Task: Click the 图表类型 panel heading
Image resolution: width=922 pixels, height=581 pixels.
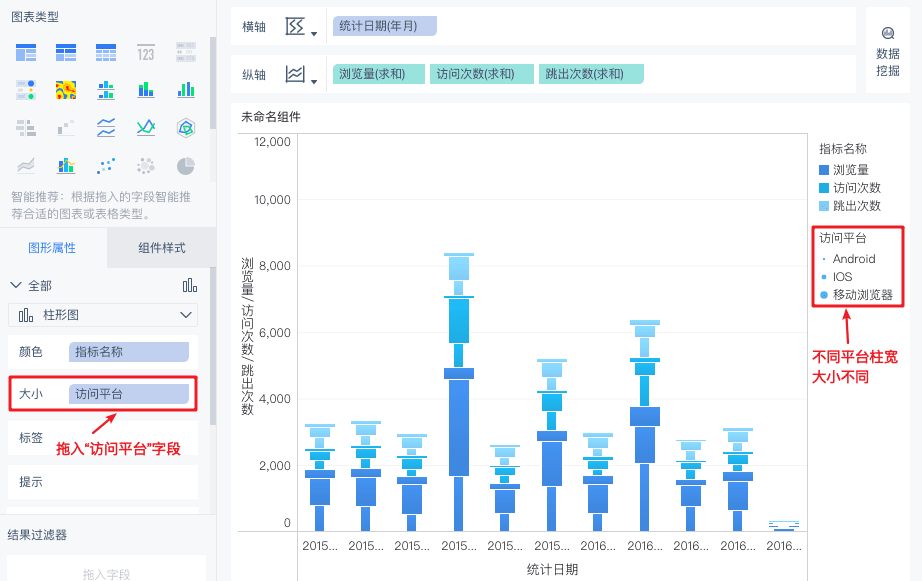Action: [x=35, y=17]
